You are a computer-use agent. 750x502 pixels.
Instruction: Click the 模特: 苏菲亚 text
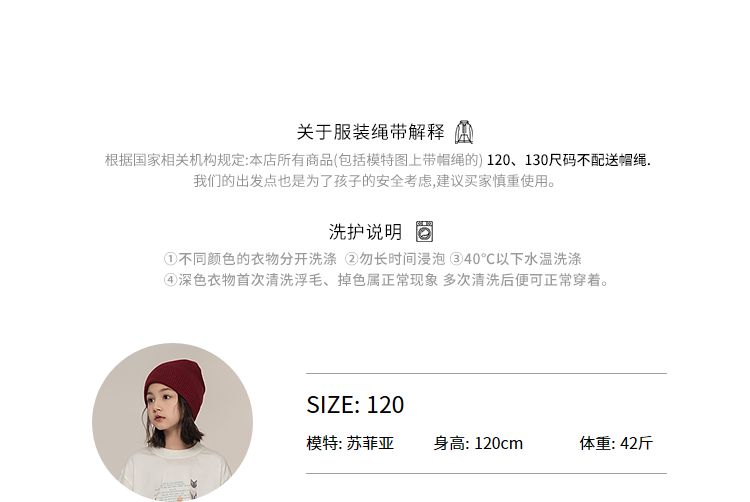tap(350, 443)
